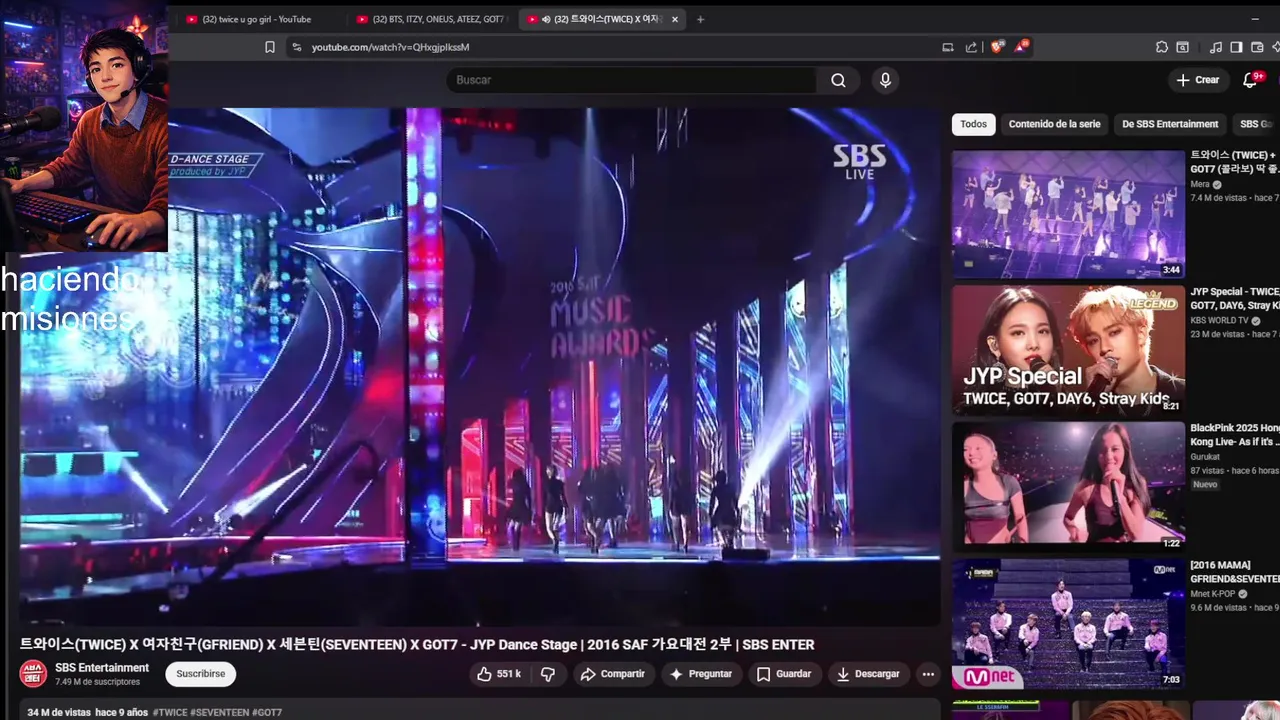This screenshot has width=1280, height=720.
Task: Save video with the Guardar button
Action: coord(784,674)
